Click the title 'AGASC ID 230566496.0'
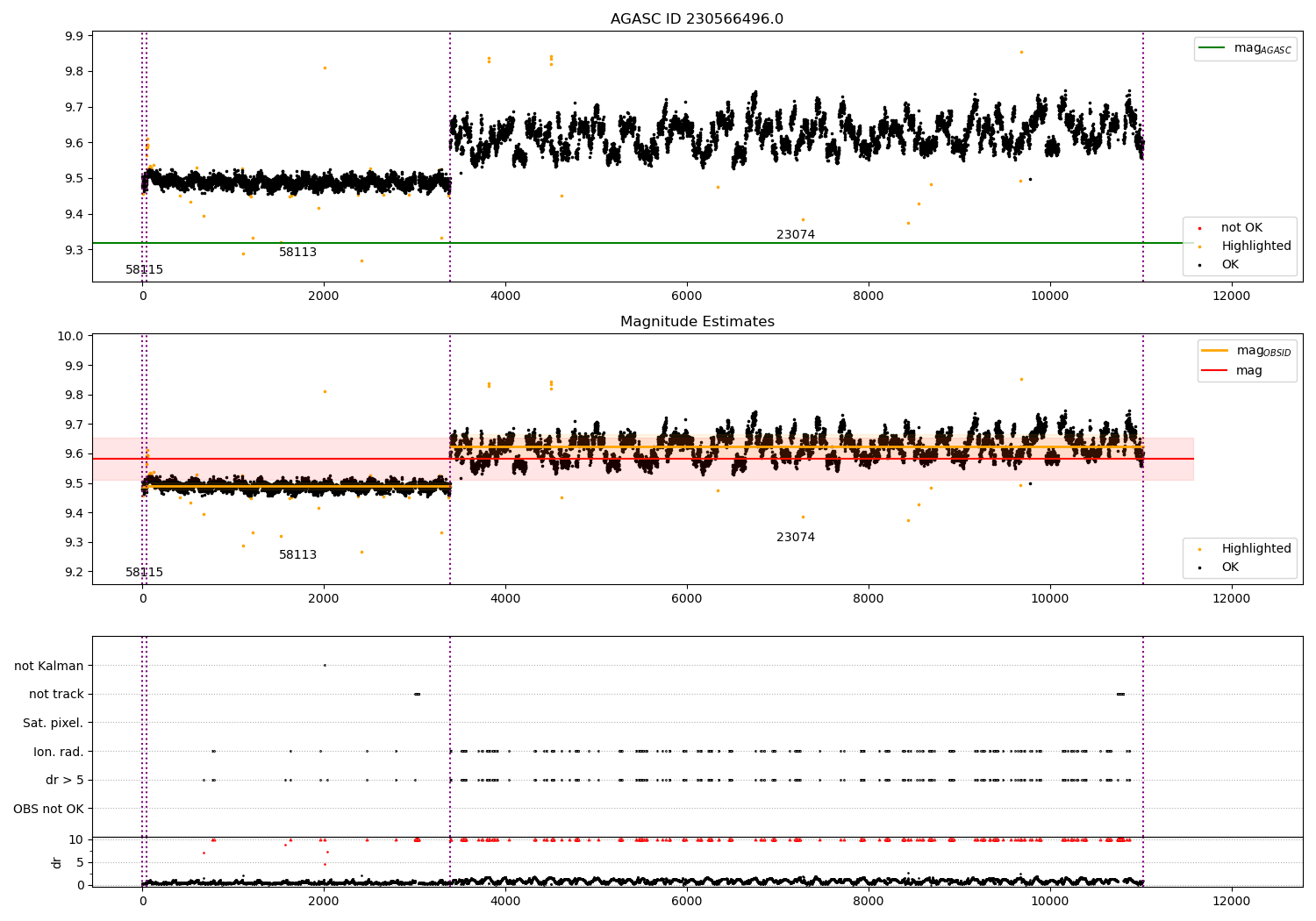Viewport: 1316px width, 921px height. click(x=697, y=19)
